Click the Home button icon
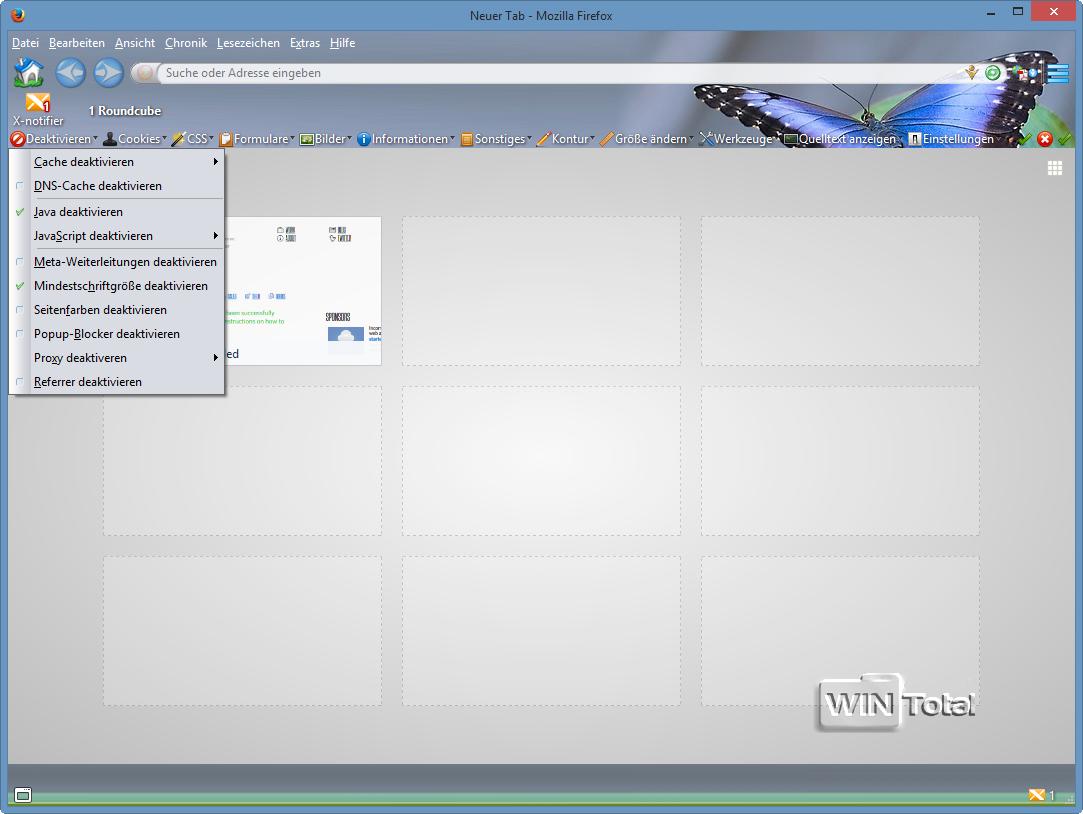Image resolution: width=1083 pixels, height=814 pixels. (29, 73)
